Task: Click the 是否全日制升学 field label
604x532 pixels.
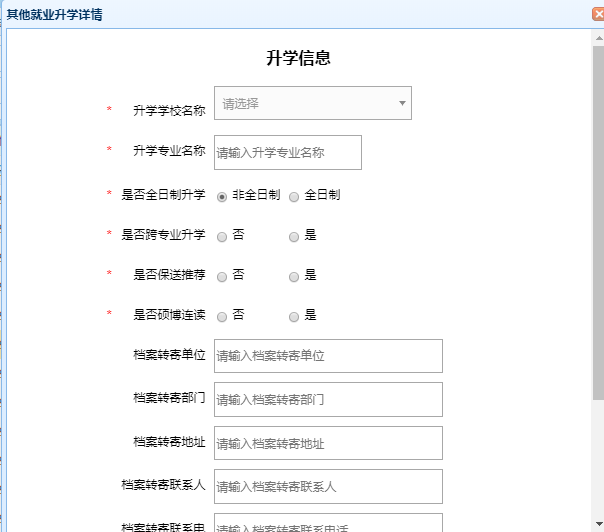Action: [x=163, y=195]
